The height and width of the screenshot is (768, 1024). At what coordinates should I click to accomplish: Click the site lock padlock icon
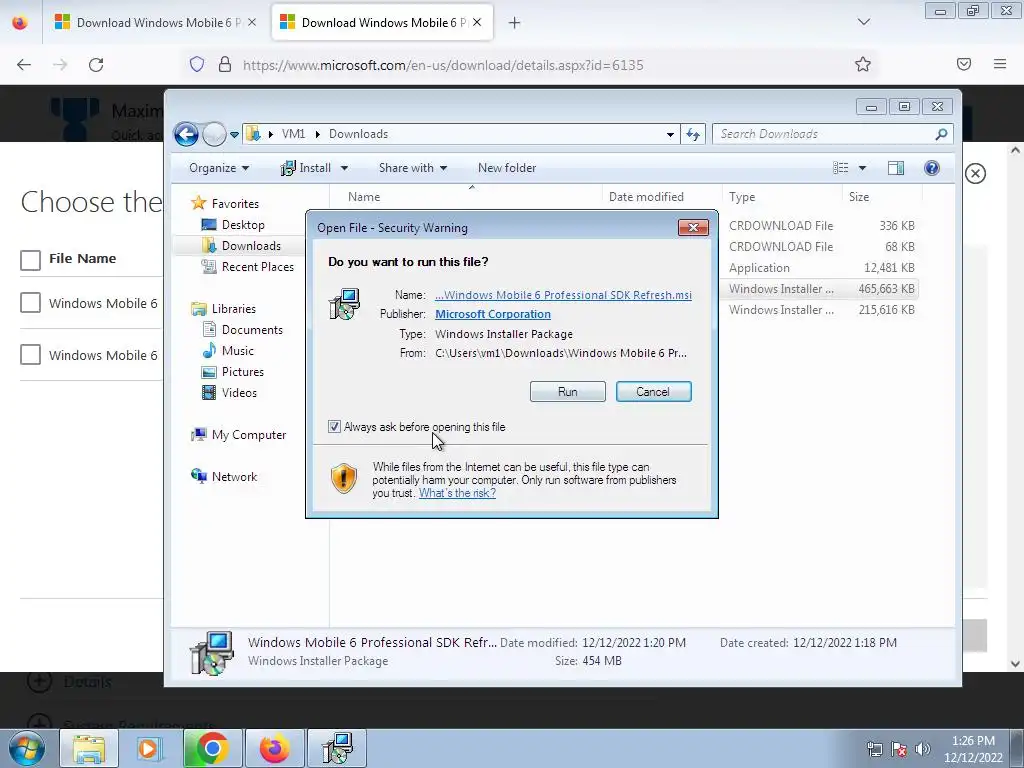[225, 65]
